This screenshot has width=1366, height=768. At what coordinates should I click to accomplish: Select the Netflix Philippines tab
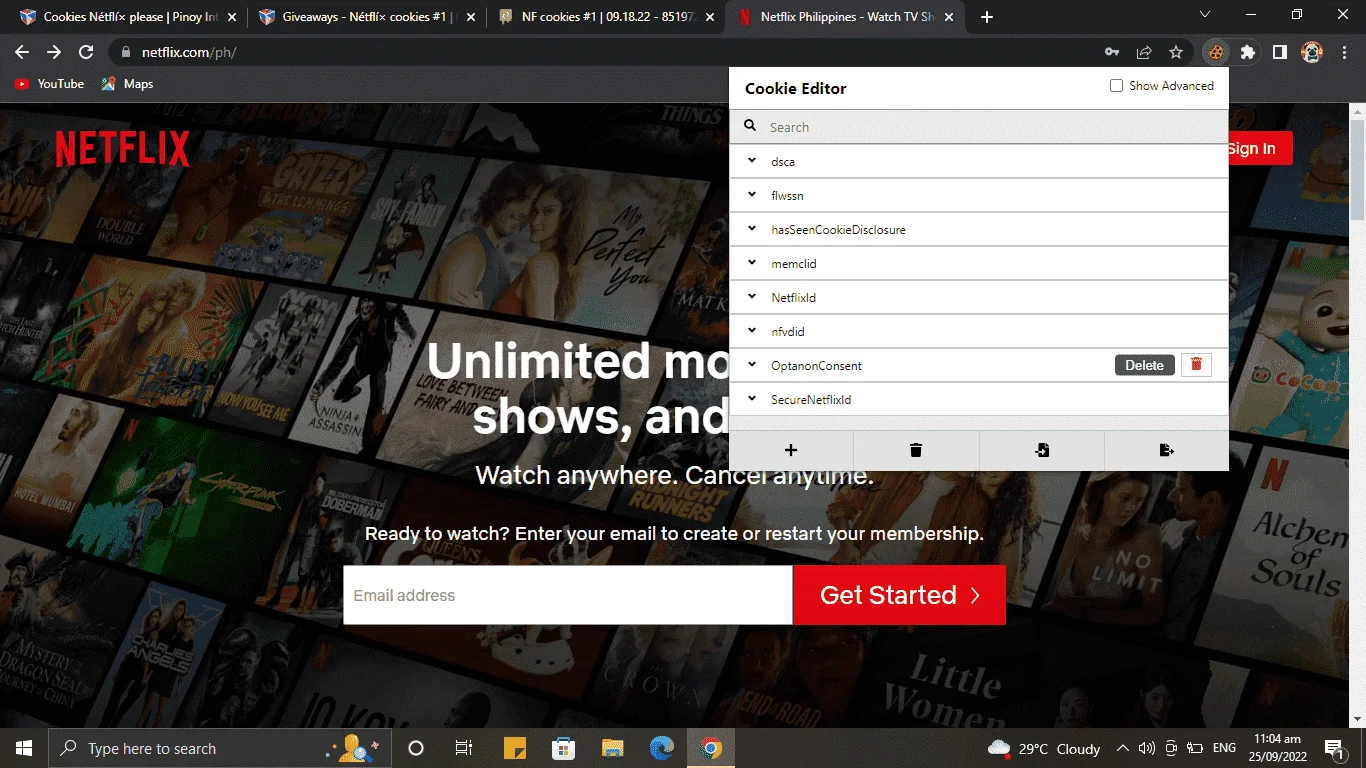point(846,17)
